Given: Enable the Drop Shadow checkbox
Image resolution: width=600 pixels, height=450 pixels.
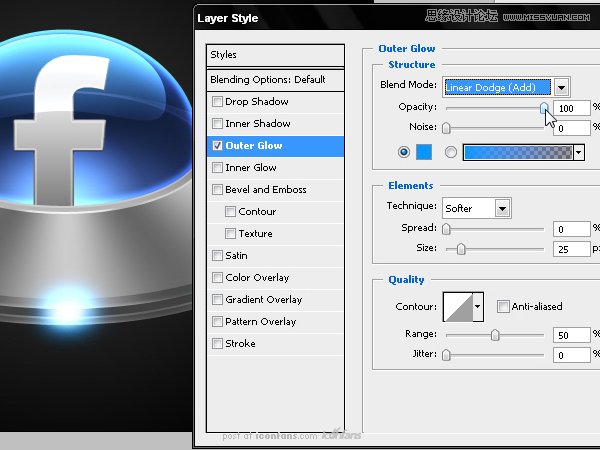Looking at the screenshot, I should [217, 102].
